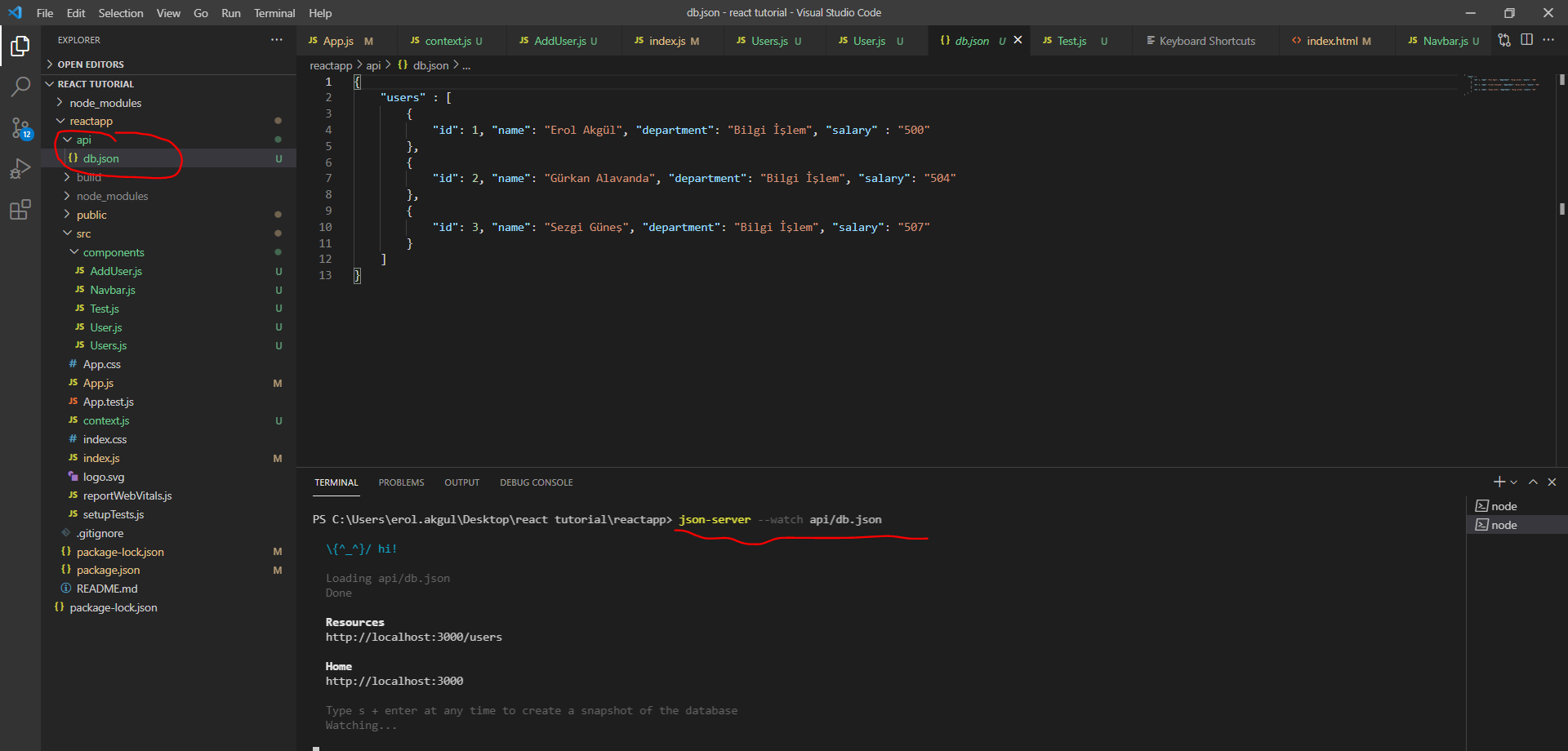This screenshot has height=751, width=1568.
Task: Close the db.json editor tab
Action: [x=1018, y=40]
